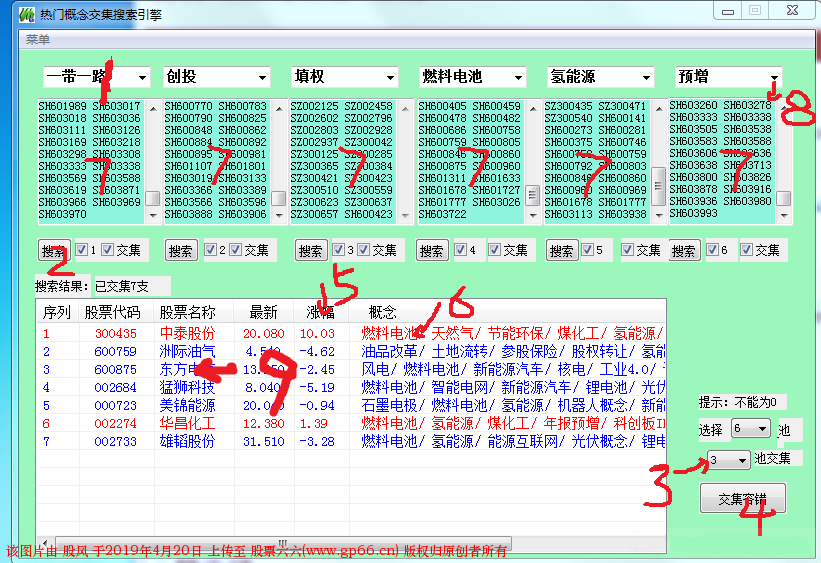Click 搜索 button for pool 5
Viewport: 821px width, 563px height.
[x=562, y=251]
